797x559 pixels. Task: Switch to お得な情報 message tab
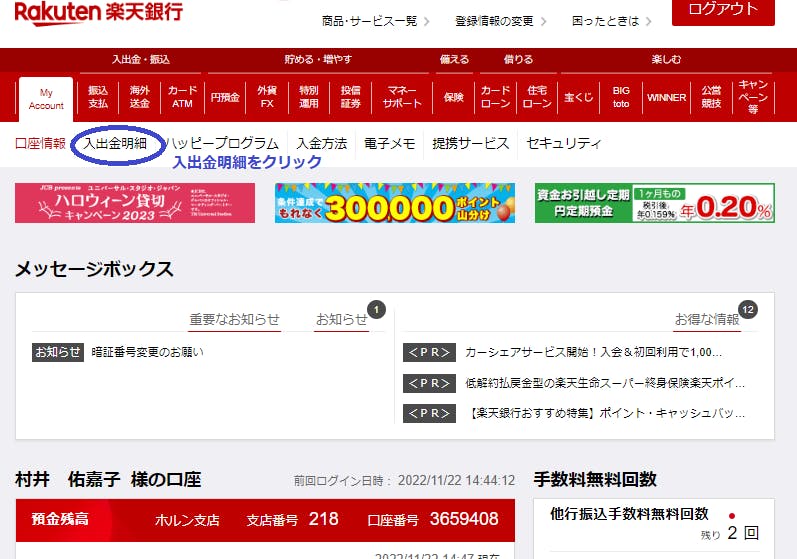707,319
